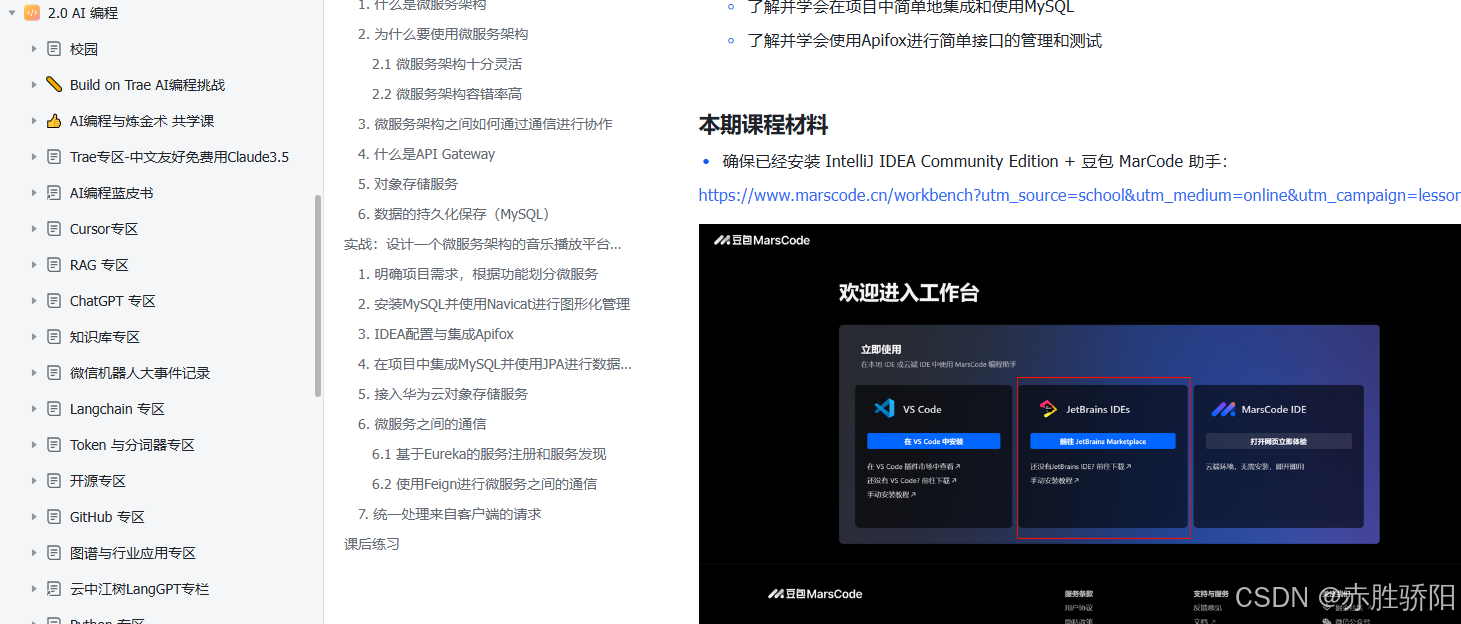The height and width of the screenshot is (624, 1461).
Task: Click the VS Code logo in workbench image
Action: [883, 408]
